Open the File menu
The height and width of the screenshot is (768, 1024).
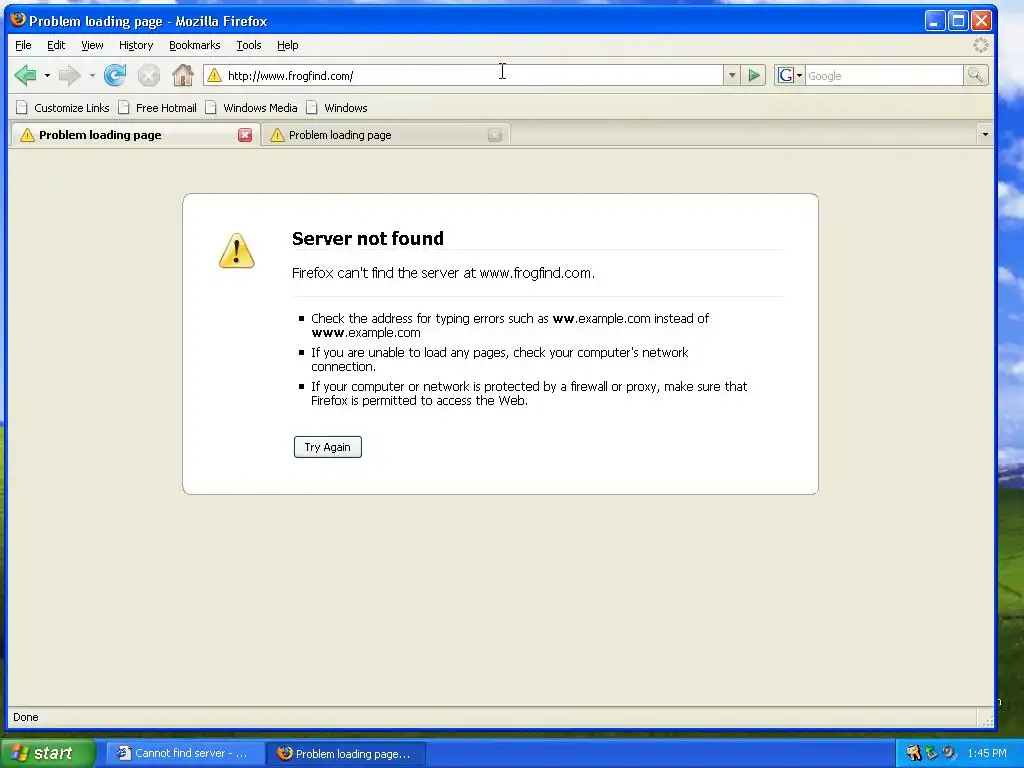[23, 45]
